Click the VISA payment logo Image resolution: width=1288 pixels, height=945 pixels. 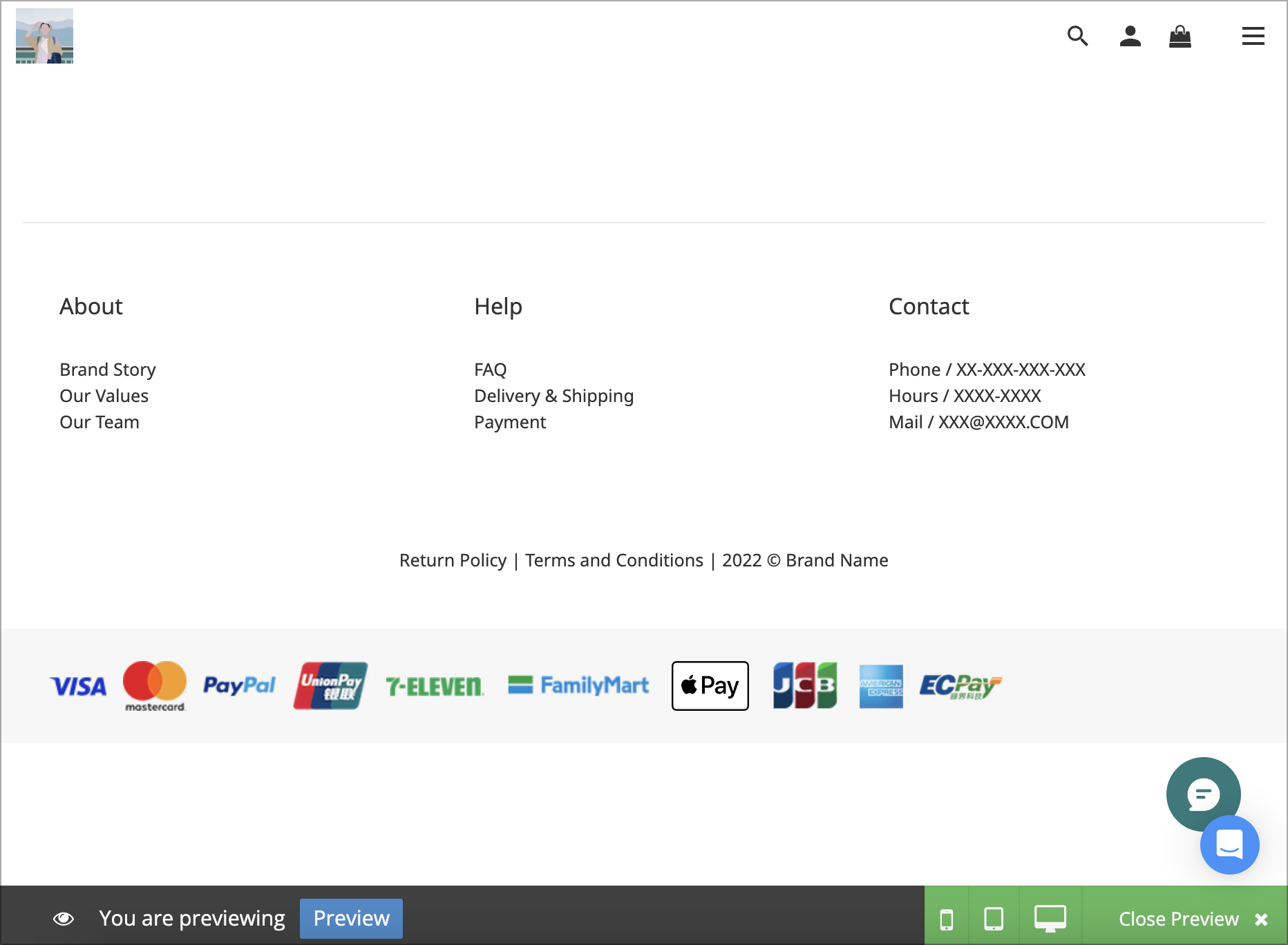click(x=78, y=686)
